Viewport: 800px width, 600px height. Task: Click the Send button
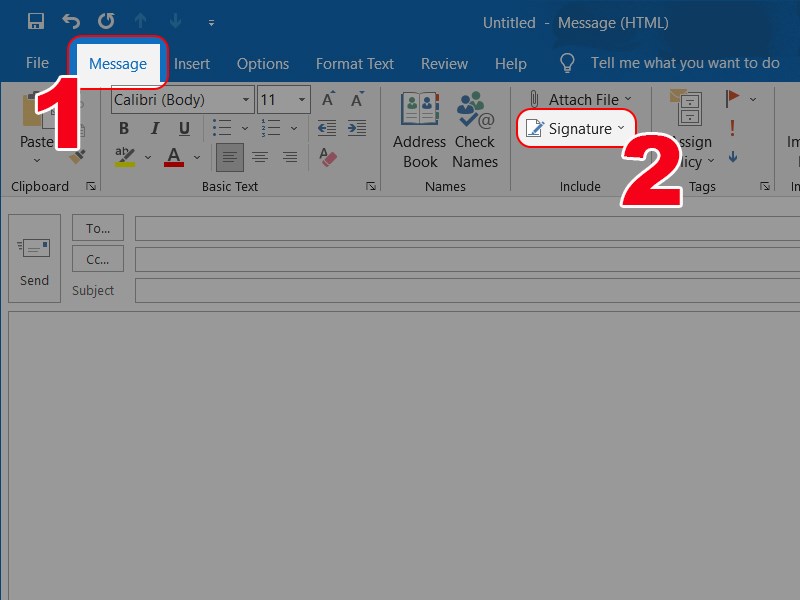pyautogui.click(x=34, y=259)
